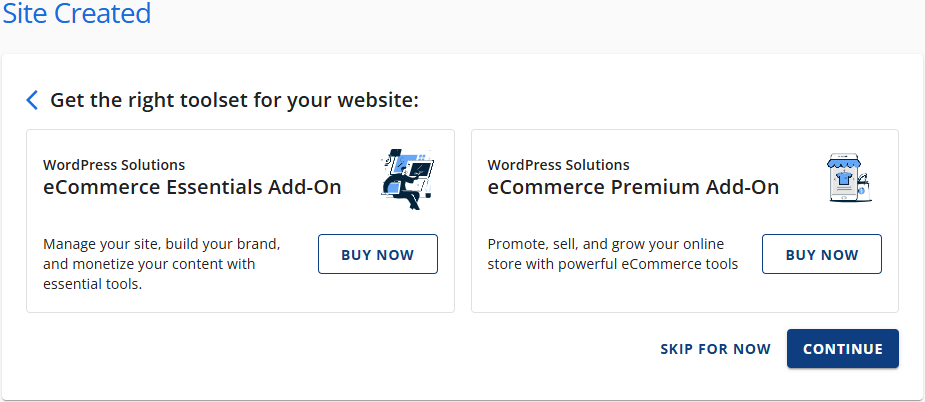Click the eCommerce Essentials illustration icon
This screenshot has width=925, height=402.
(408, 179)
